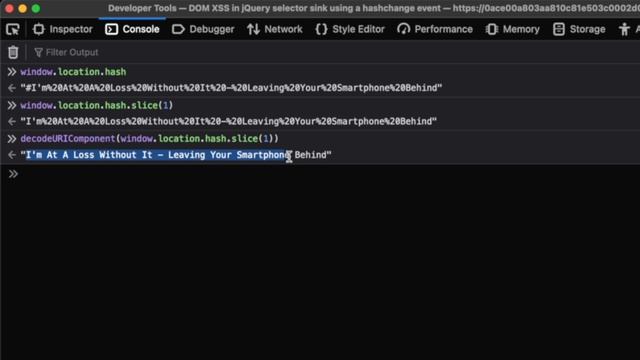640x360 pixels.
Task: Focus the empty console input prompt
Action: click(x=327, y=174)
